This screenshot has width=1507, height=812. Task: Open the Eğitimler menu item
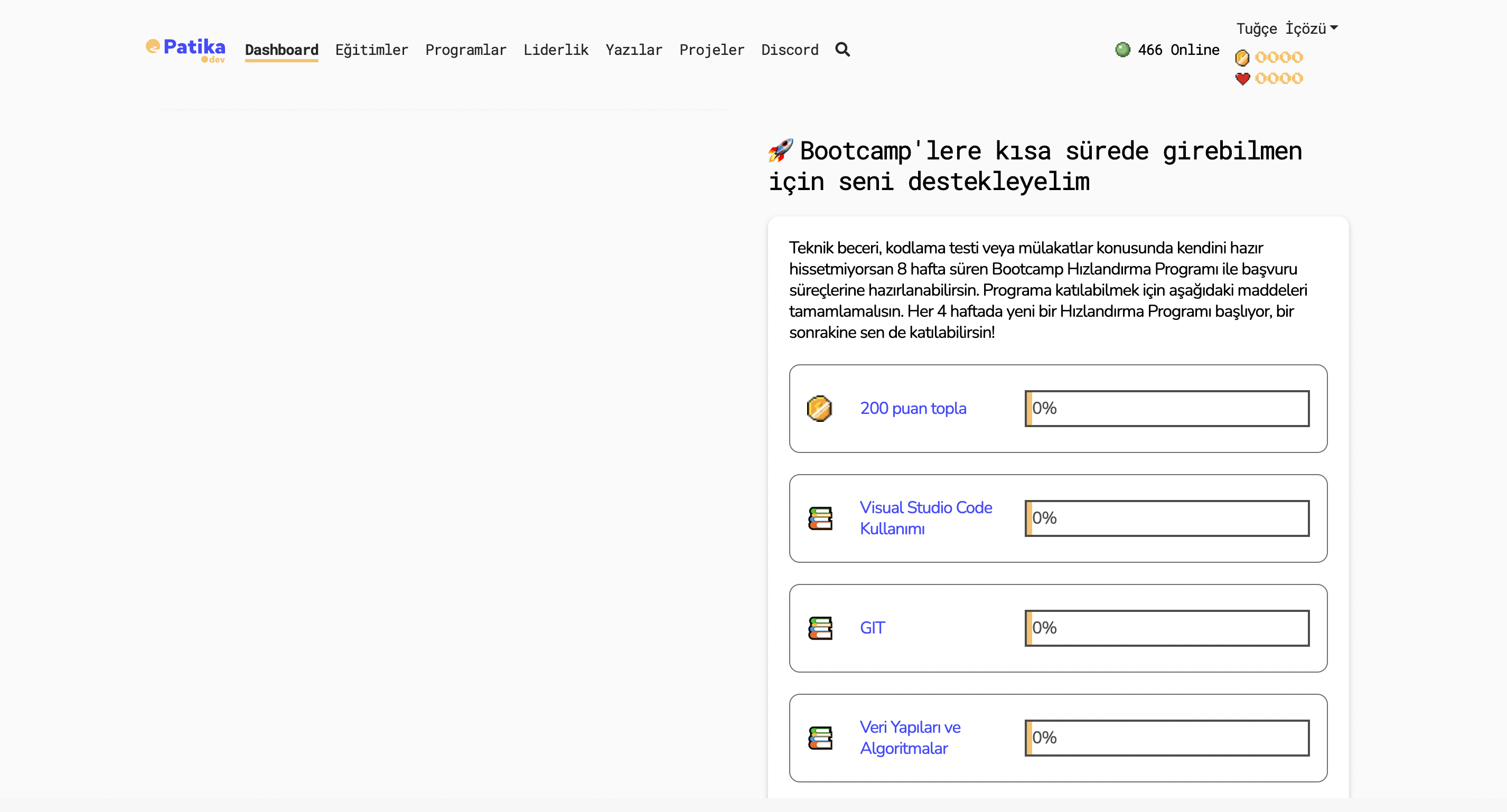[x=371, y=50]
